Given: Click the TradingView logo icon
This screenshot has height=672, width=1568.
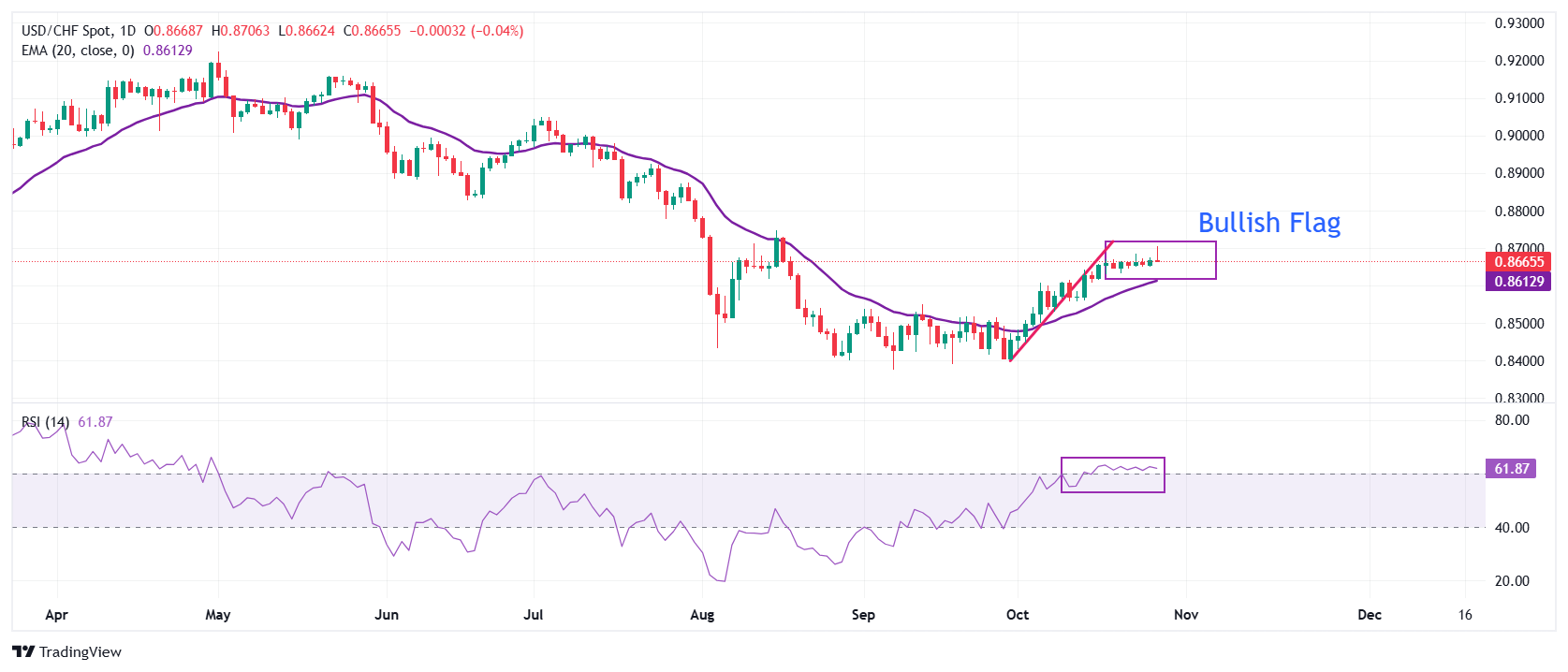Looking at the screenshot, I should point(23,651).
